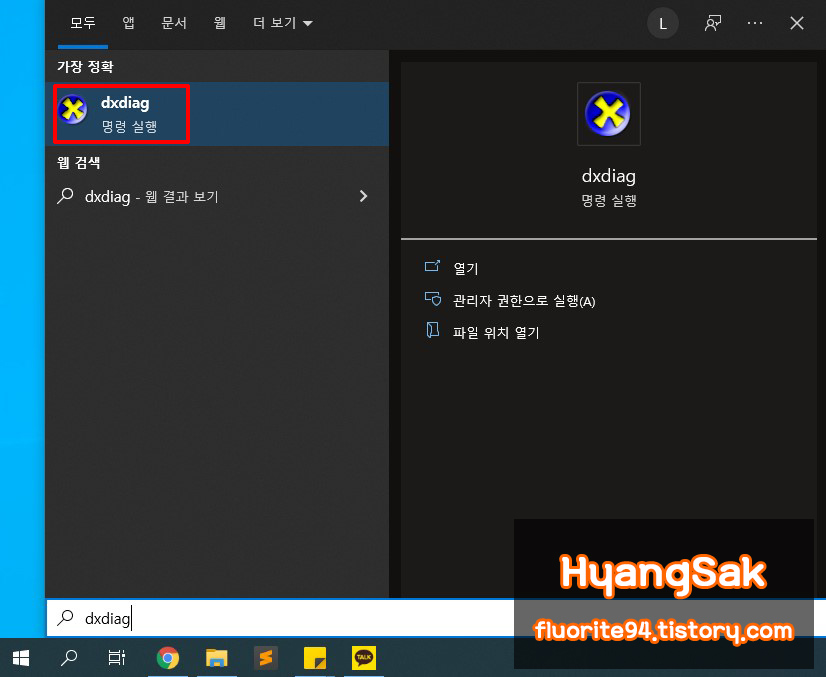The image size is (826, 677).
Task: Close the search panel with X
Action: click(x=796, y=23)
